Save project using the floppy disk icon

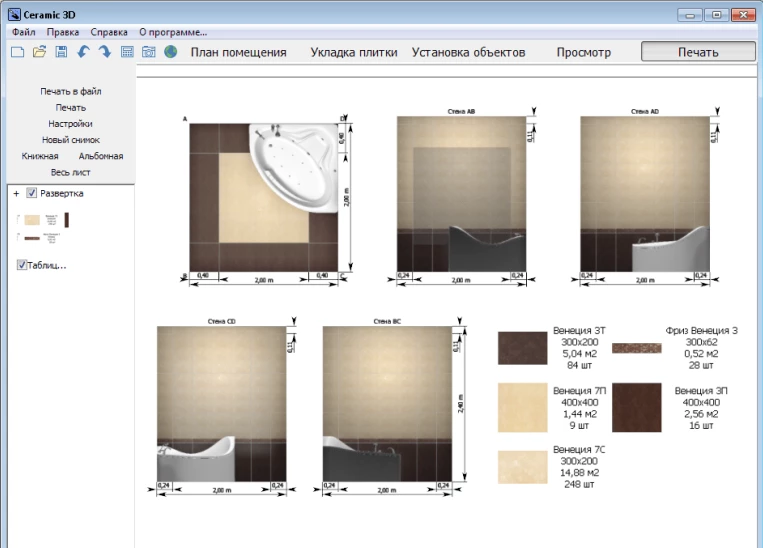click(61, 52)
